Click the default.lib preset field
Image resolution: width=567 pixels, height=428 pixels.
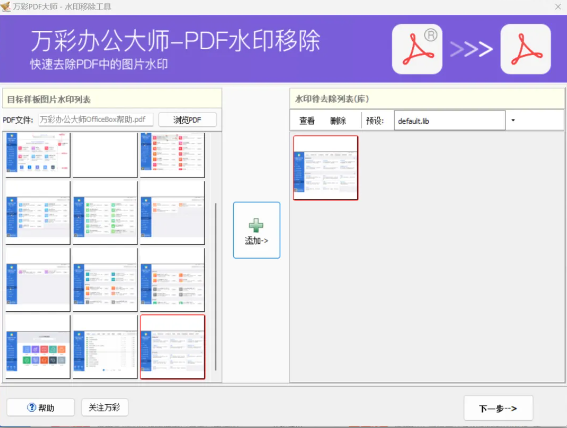click(449, 121)
